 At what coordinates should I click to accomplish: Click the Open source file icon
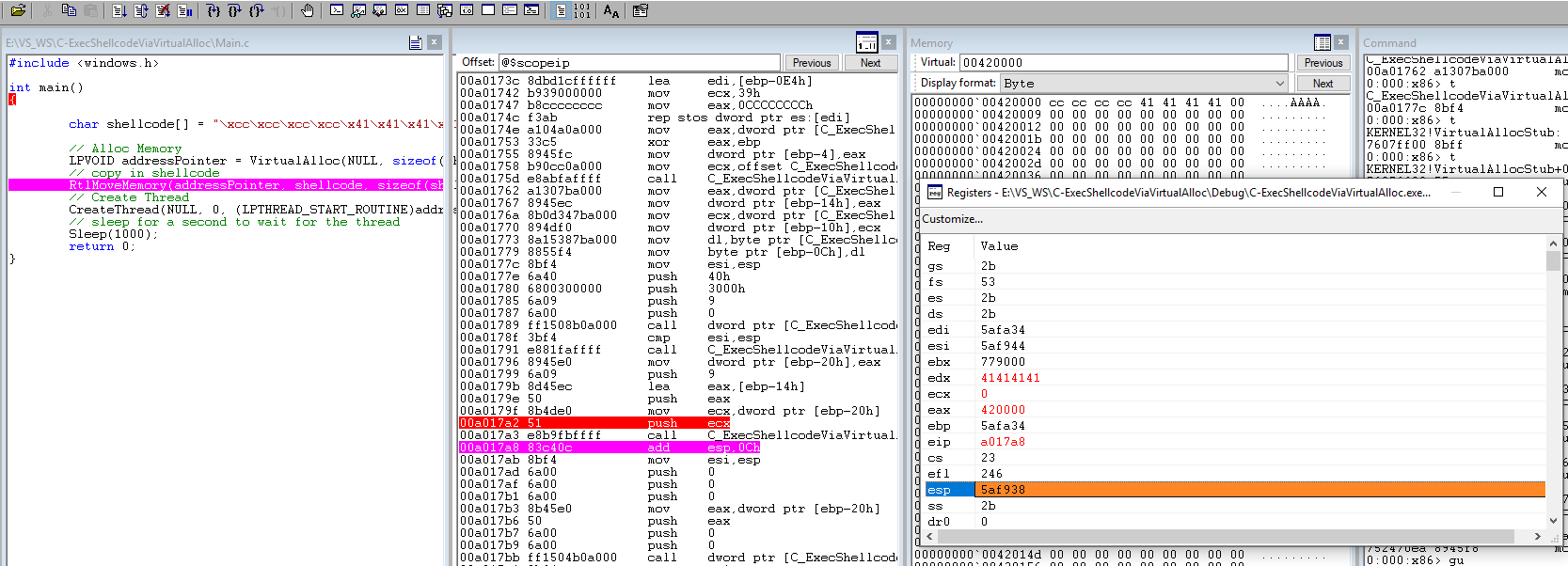point(17,10)
